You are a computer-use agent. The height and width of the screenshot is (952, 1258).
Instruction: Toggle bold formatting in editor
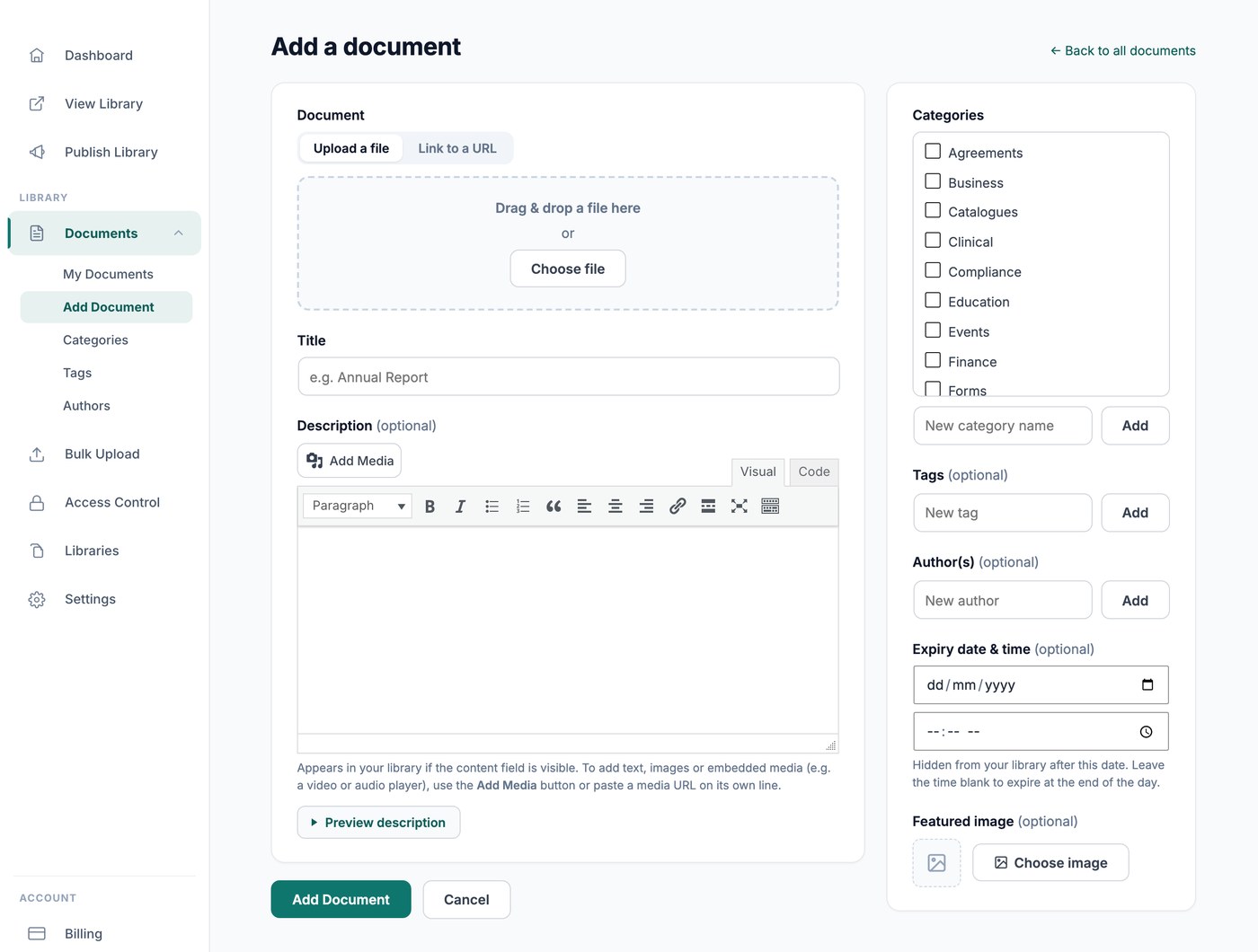point(430,507)
